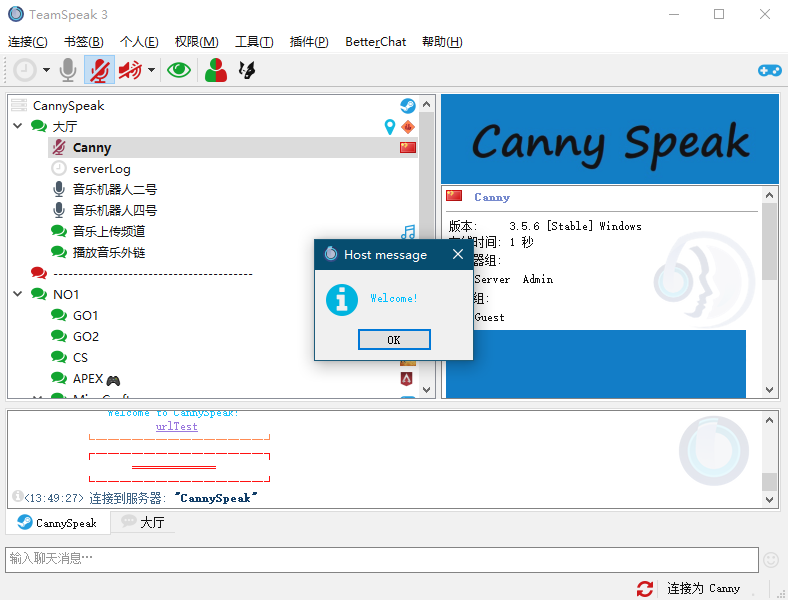Select the NO1 channel
This screenshot has width=788, height=600.
(66, 294)
